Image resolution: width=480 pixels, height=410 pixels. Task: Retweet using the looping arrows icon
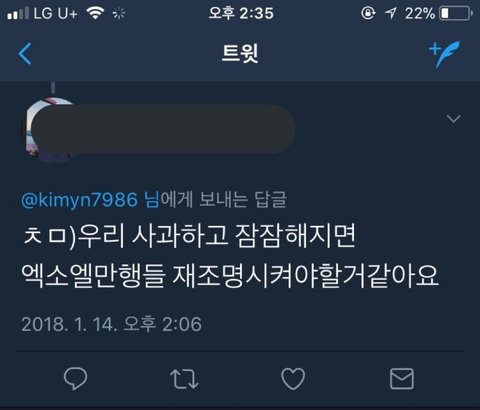(x=184, y=379)
